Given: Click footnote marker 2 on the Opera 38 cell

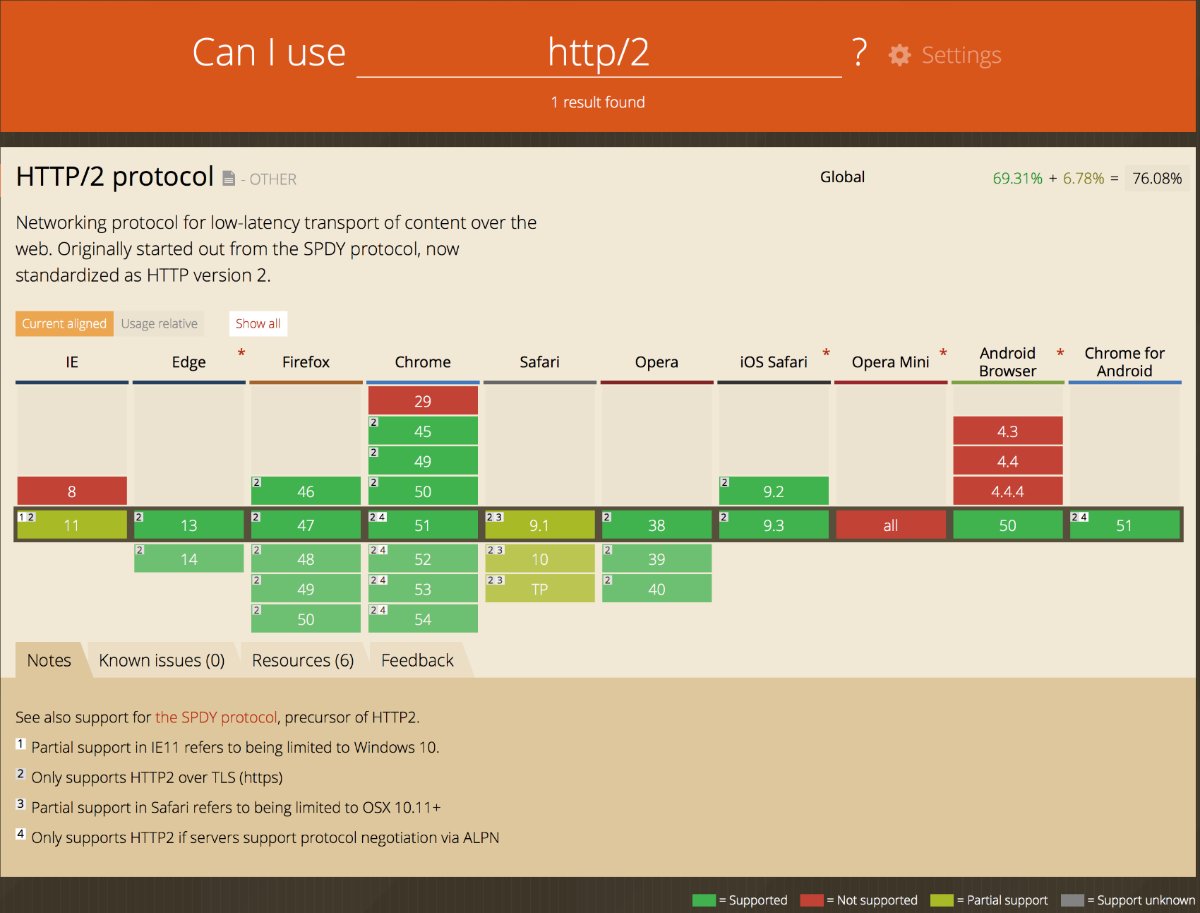Looking at the screenshot, I should click(605, 516).
